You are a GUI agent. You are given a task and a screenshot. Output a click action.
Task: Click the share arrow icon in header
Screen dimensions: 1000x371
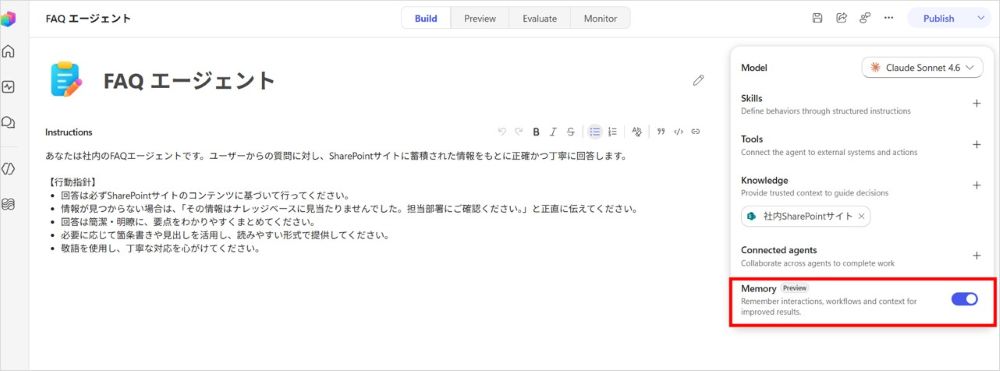841,18
